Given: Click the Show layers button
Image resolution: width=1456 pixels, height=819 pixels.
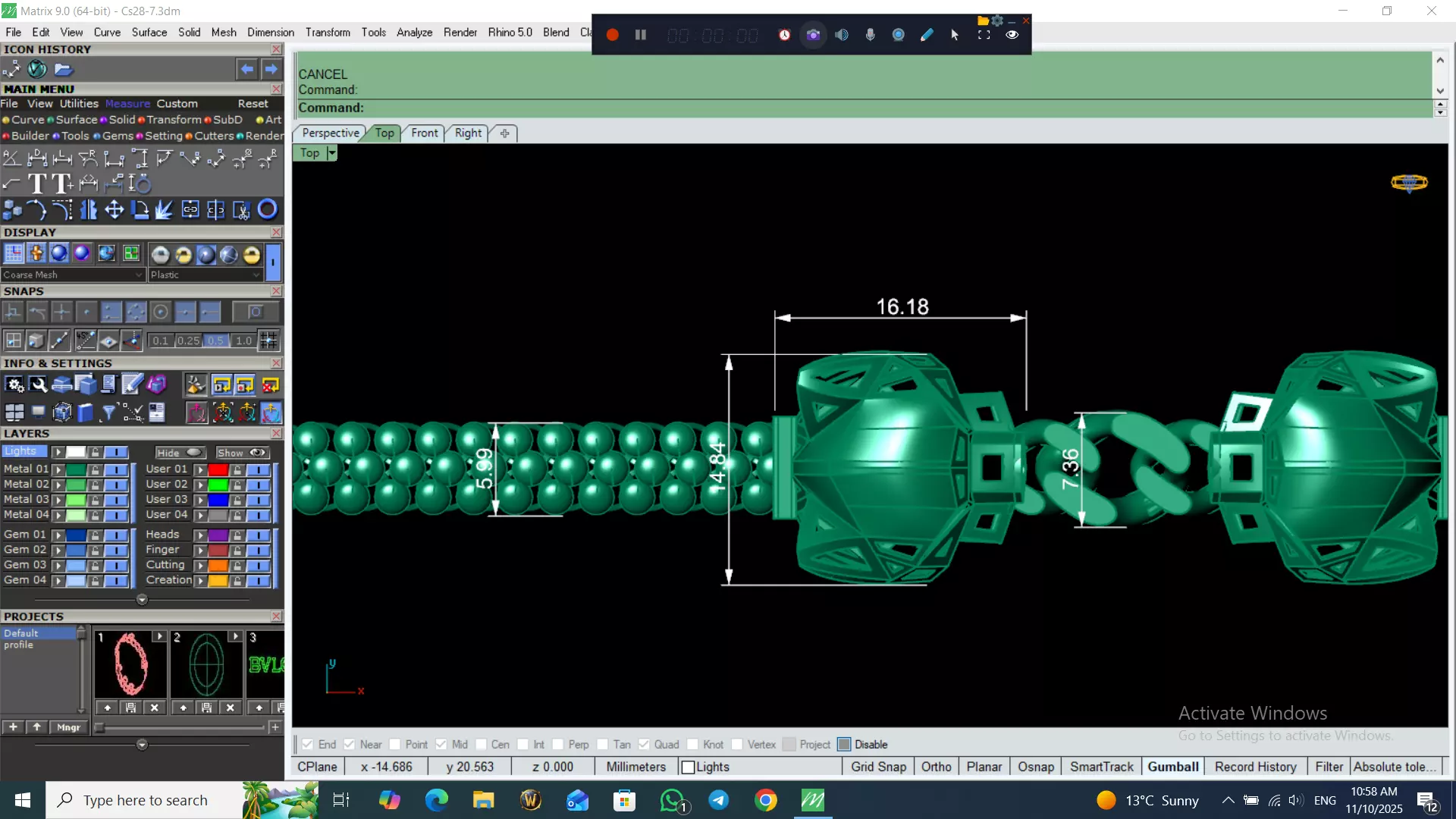Looking at the screenshot, I should 241,453.
